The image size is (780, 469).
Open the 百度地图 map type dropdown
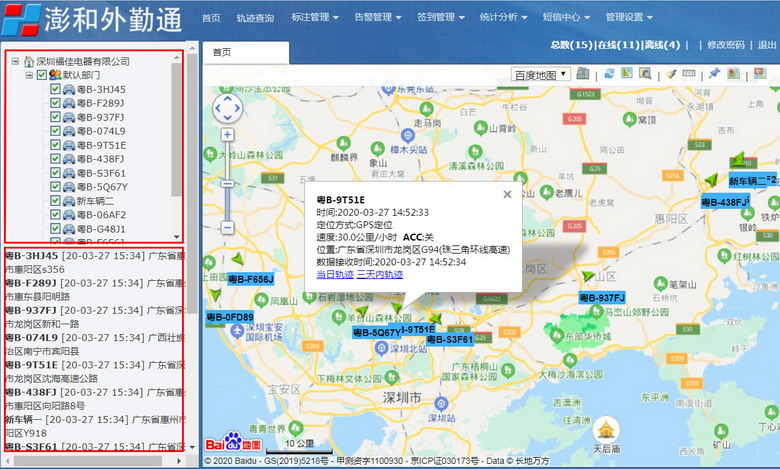click(x=540, y=75)
